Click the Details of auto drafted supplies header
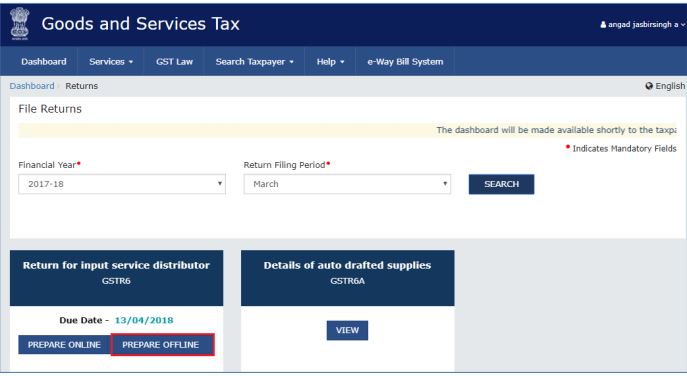This screenshot has height=376, width=687. tap(347, 265)
